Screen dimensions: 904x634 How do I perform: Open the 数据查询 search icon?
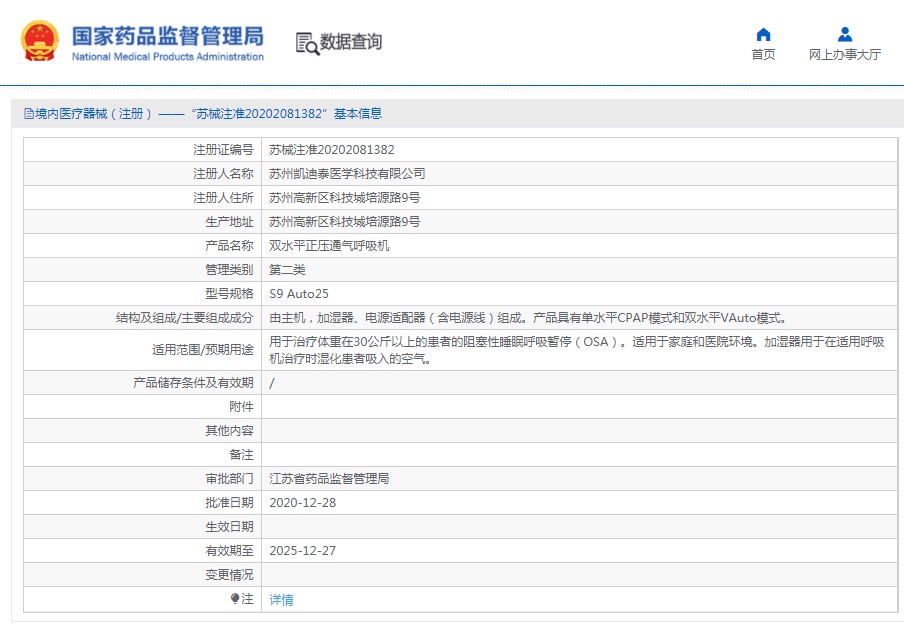point(307,43)
